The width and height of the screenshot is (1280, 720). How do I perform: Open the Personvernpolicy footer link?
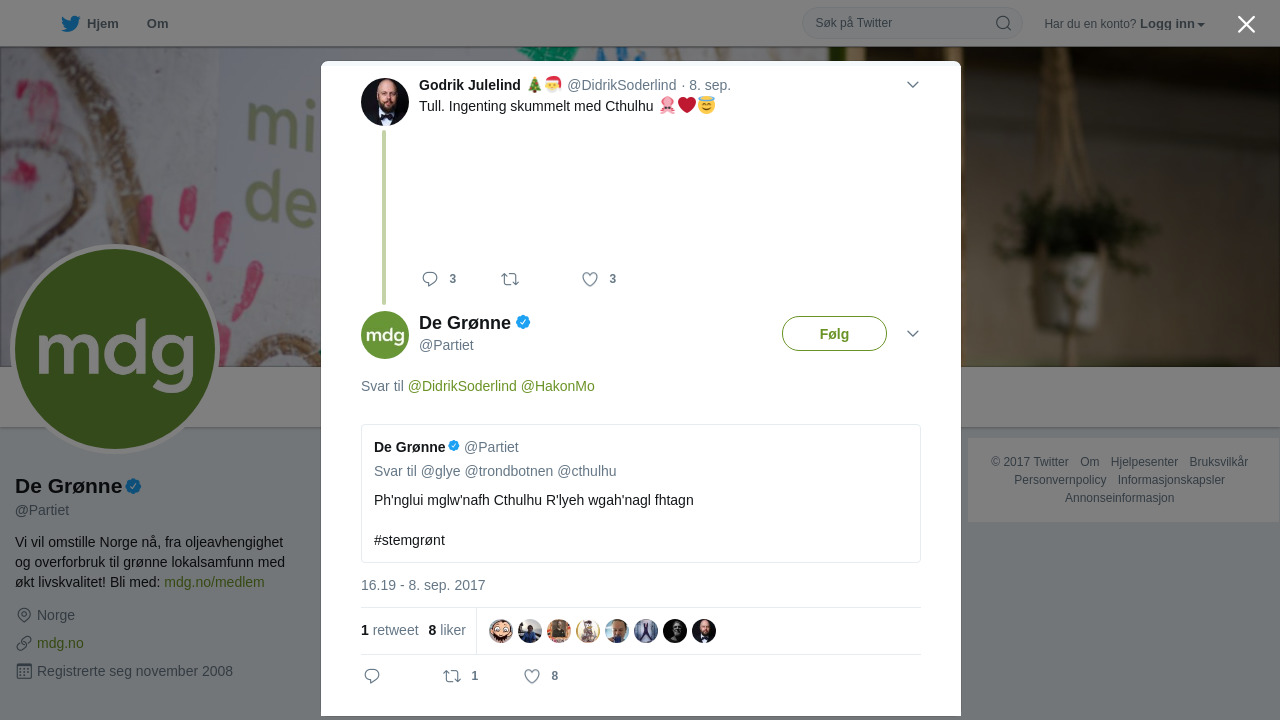click(1060, 480)
